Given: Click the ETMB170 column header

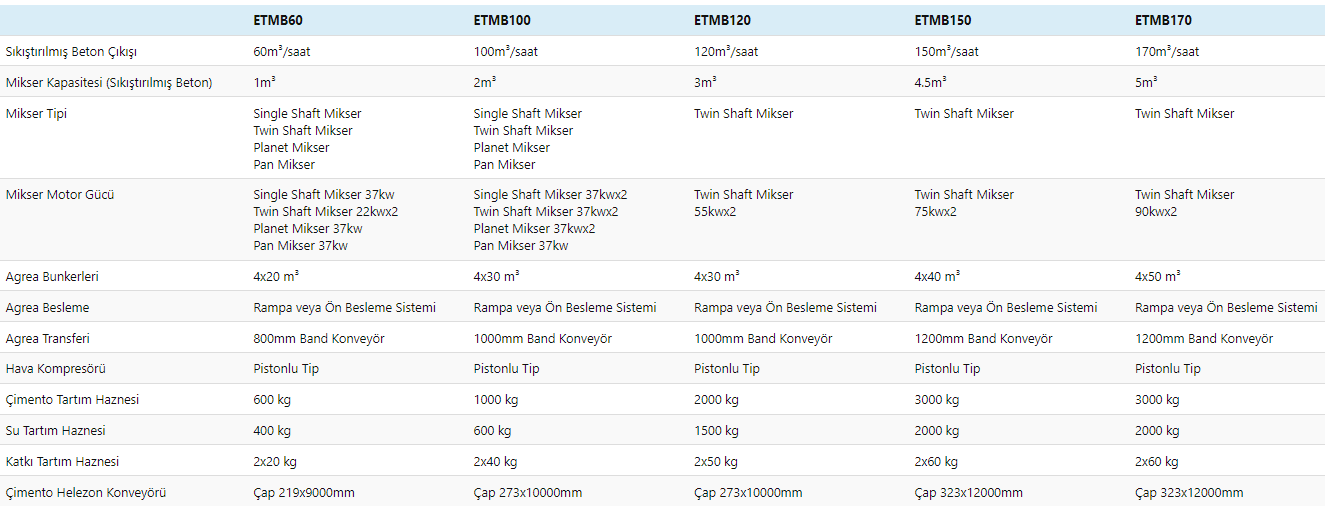Looking at the screenshot, I should 1163,20.
